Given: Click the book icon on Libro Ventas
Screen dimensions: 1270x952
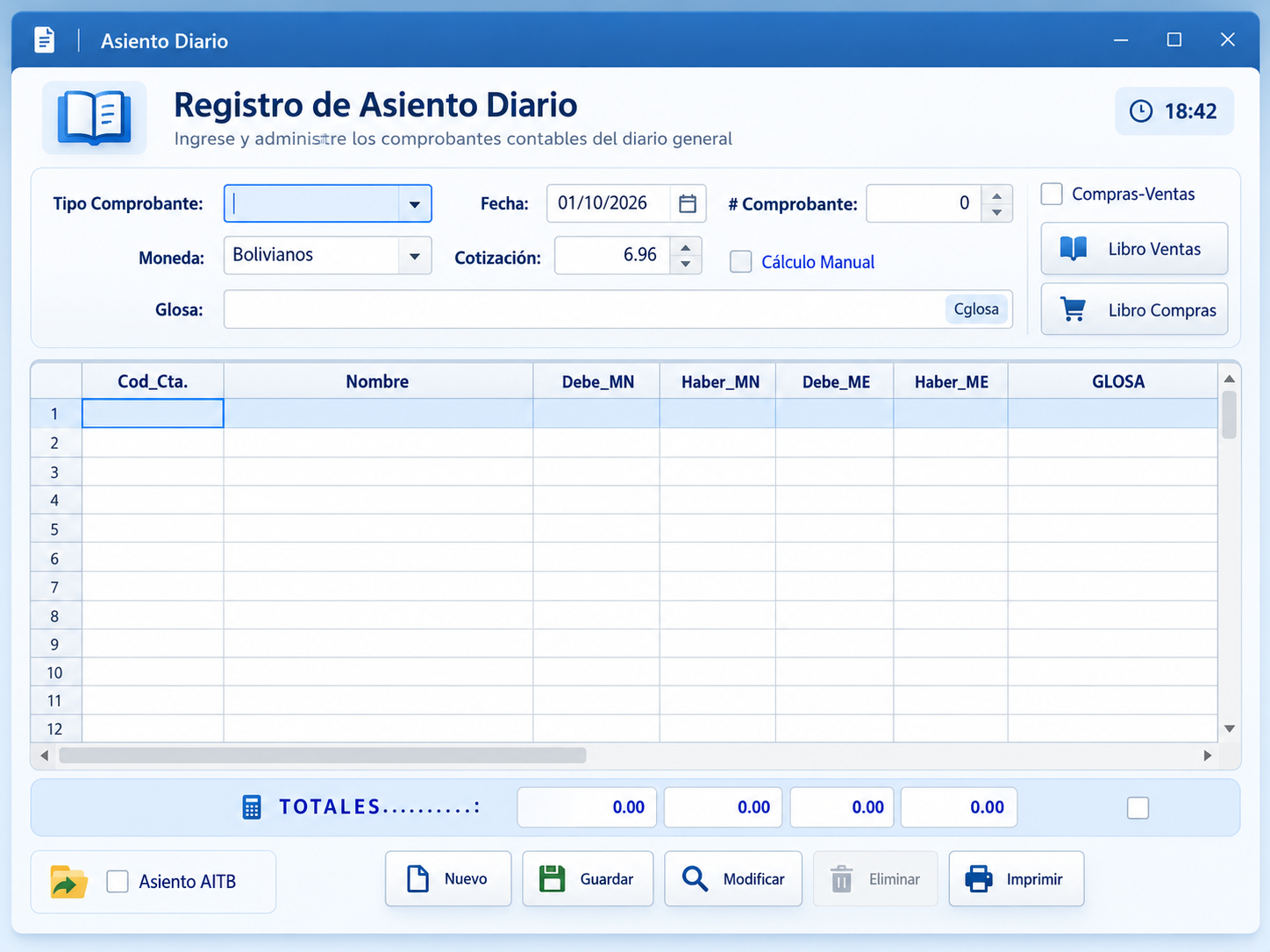Looking at the screenshot, I should pyautogui.click(x=1074, y=249).
